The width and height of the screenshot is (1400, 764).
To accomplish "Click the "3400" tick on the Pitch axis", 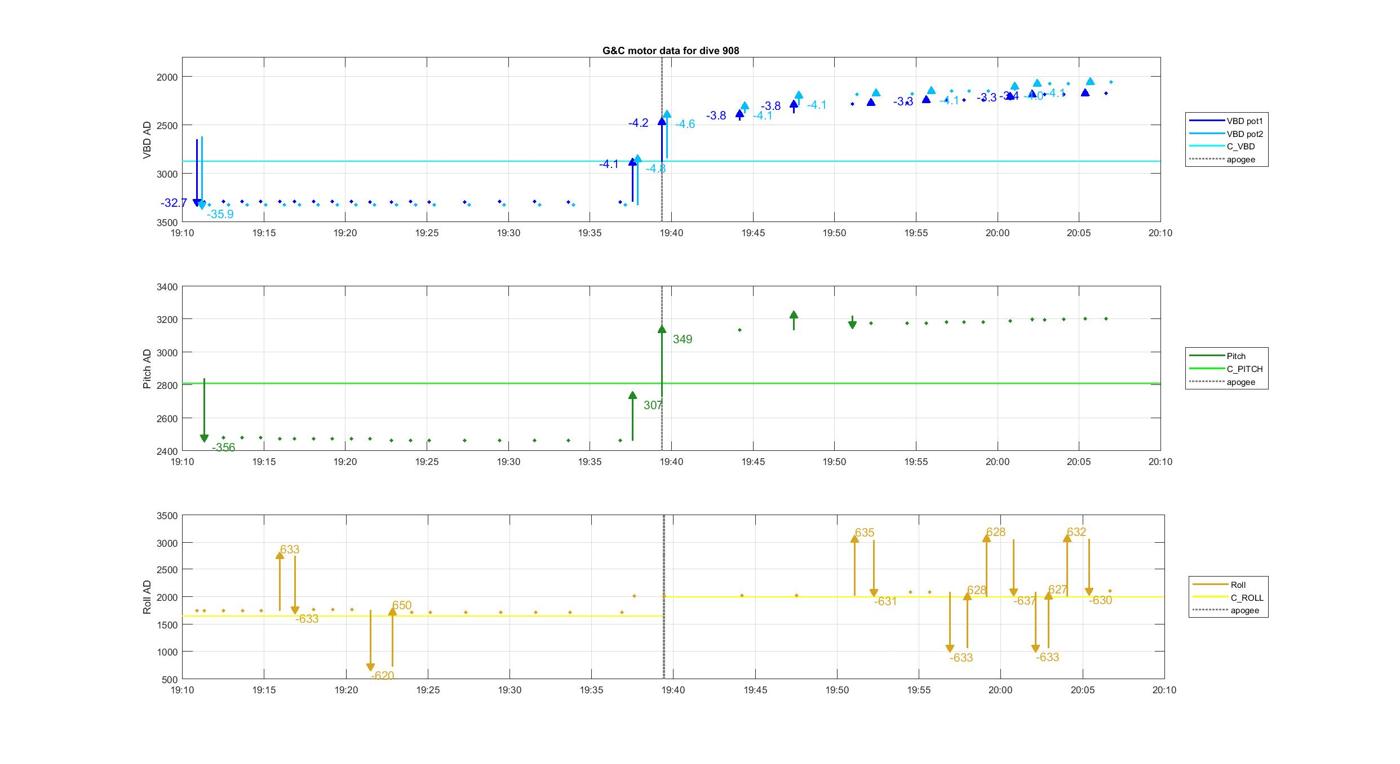I will 167,288.
